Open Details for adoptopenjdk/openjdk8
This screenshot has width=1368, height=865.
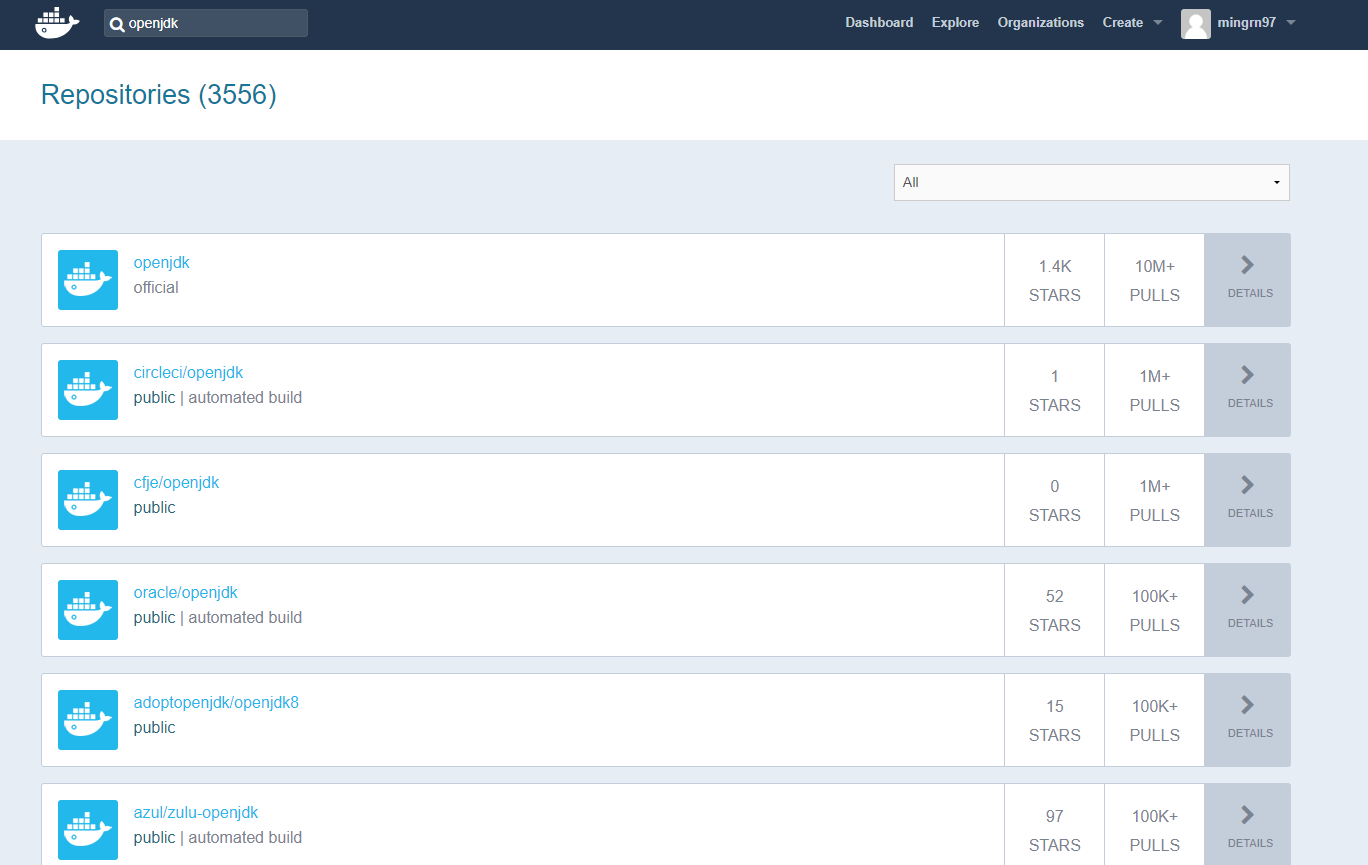(x=1247, y=720)
